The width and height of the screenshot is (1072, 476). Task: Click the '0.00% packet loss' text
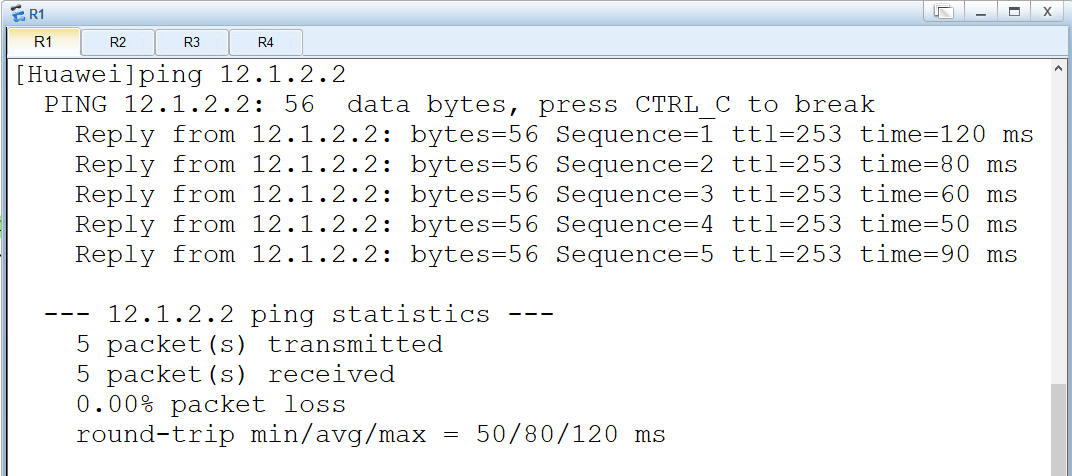[x=211, y=404]
